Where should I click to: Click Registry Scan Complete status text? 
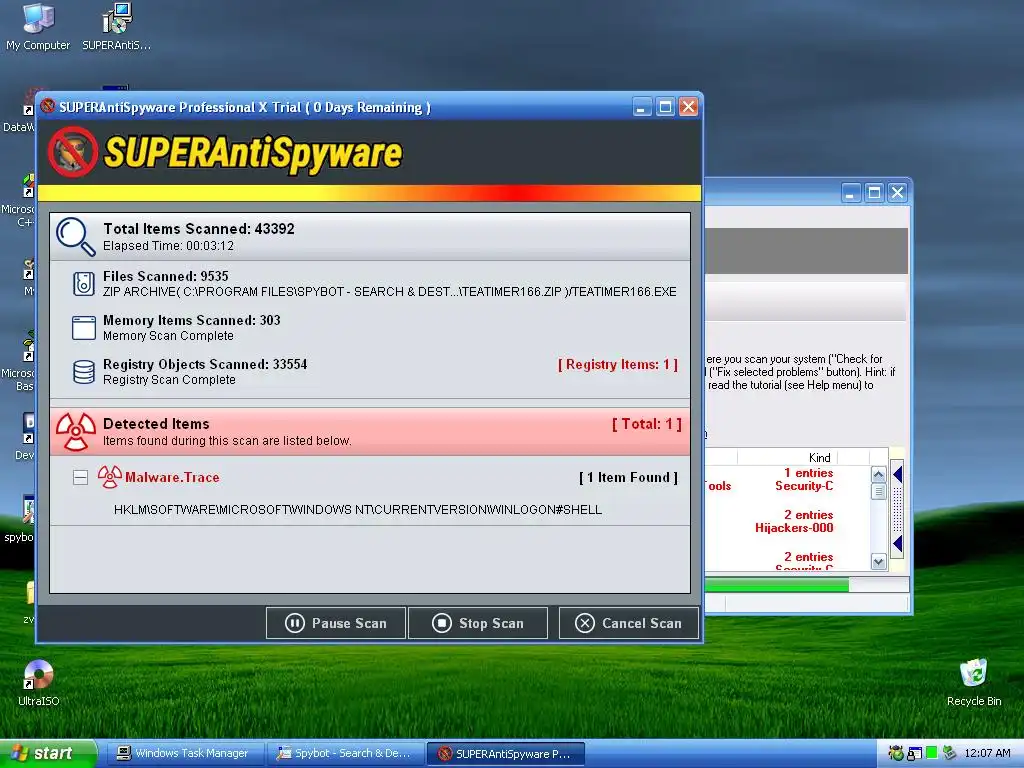coord(169,379)
